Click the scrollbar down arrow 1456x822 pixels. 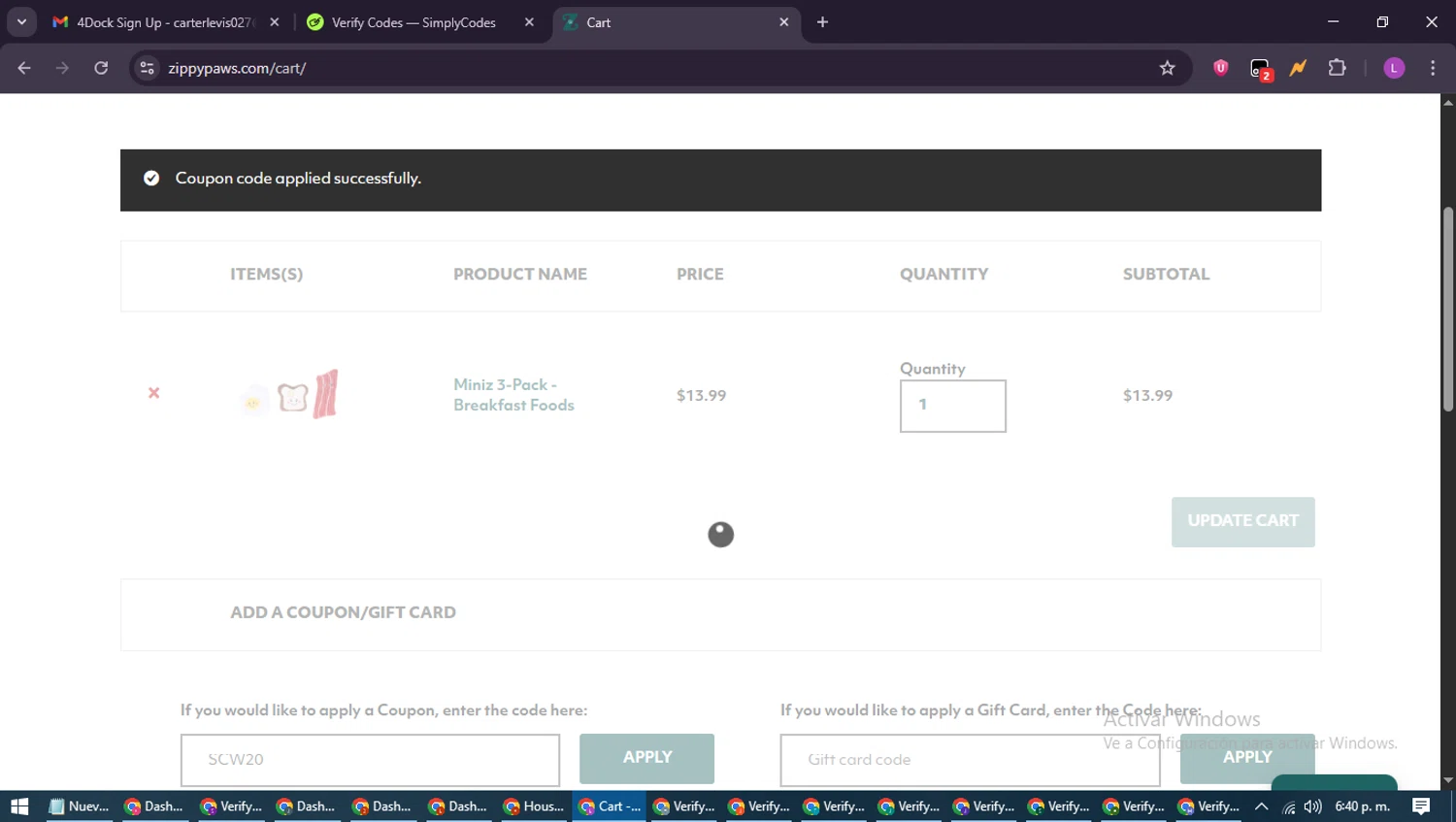[x=1447, y=780]
